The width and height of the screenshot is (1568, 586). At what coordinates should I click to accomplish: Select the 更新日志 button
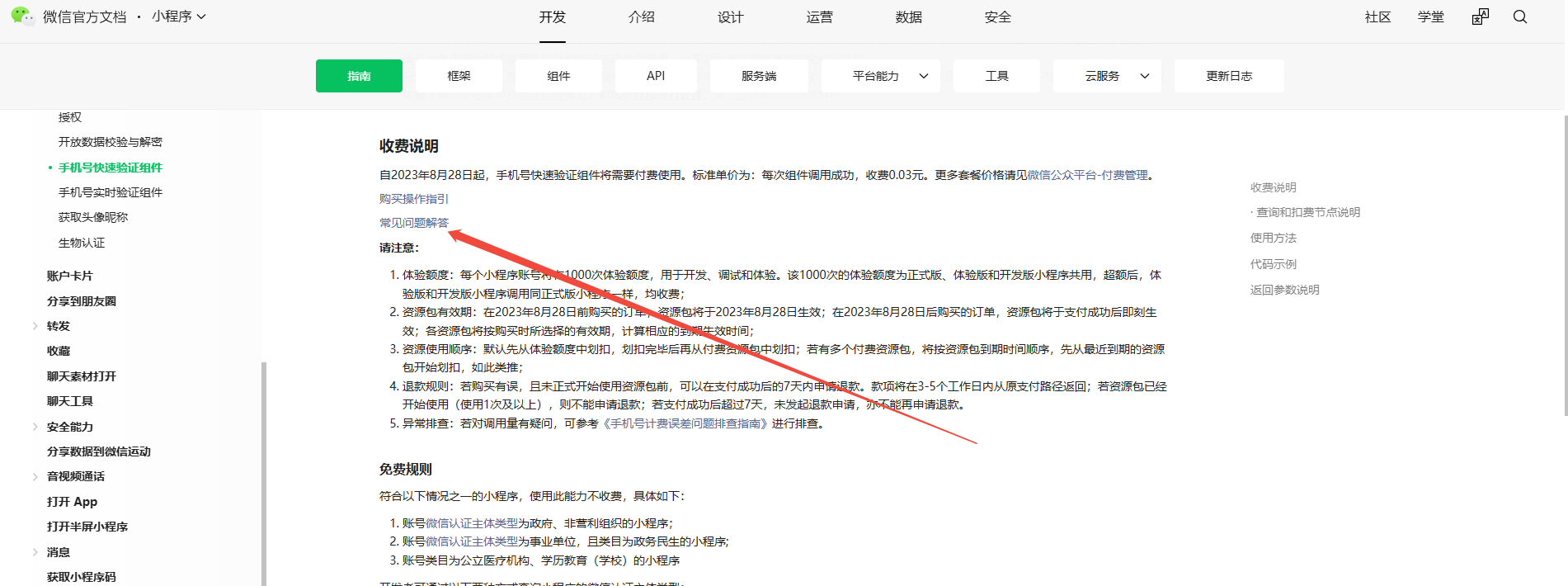[1229, 76]
